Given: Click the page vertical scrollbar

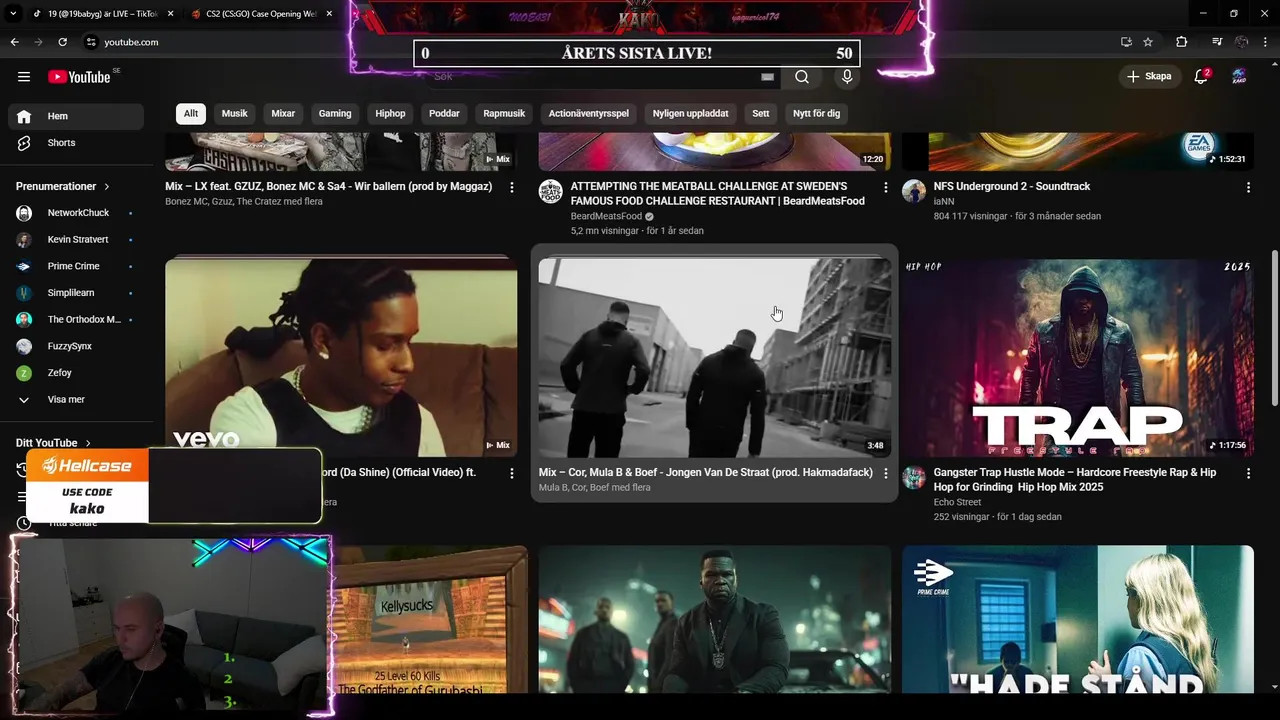Looking at the screenshot, I should (x=1274, y=328).
